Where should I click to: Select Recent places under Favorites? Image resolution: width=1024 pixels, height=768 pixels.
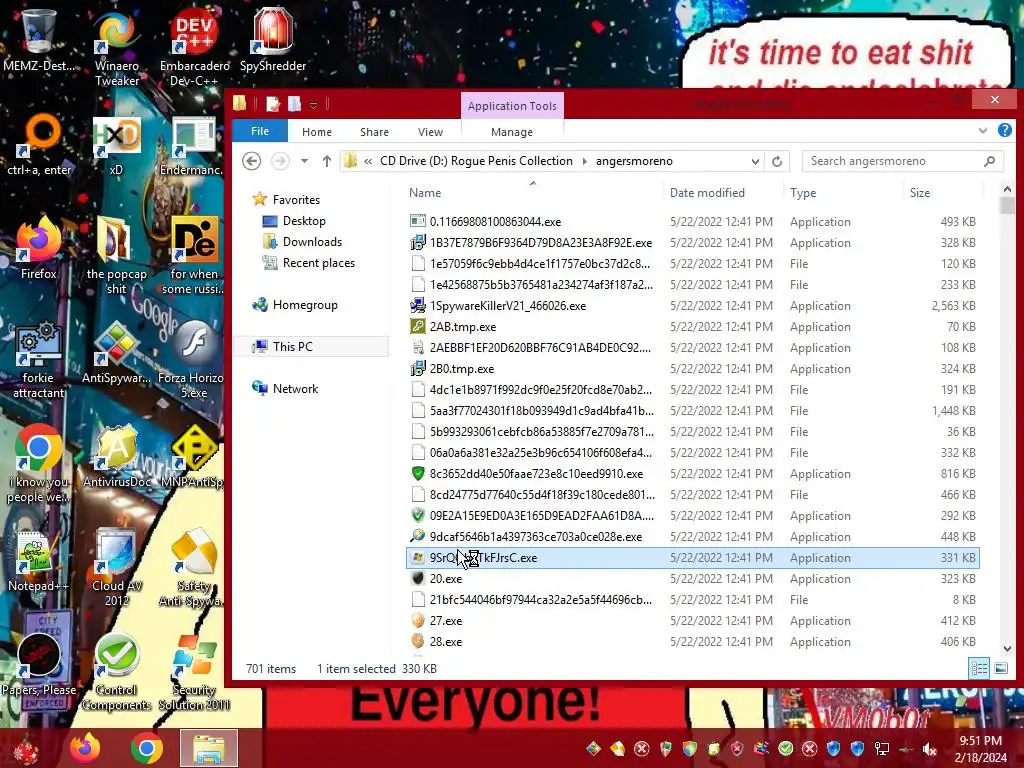318,263
